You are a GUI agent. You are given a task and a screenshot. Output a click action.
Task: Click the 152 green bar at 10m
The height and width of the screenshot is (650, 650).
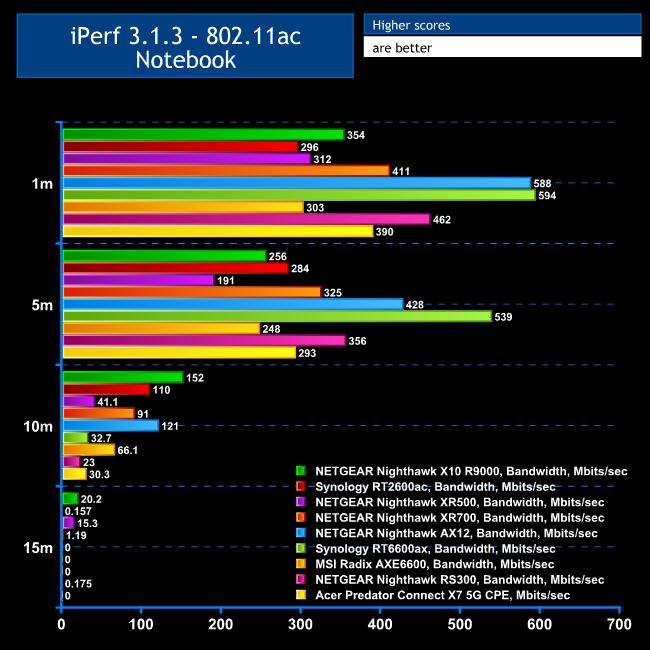click(123, 377)
